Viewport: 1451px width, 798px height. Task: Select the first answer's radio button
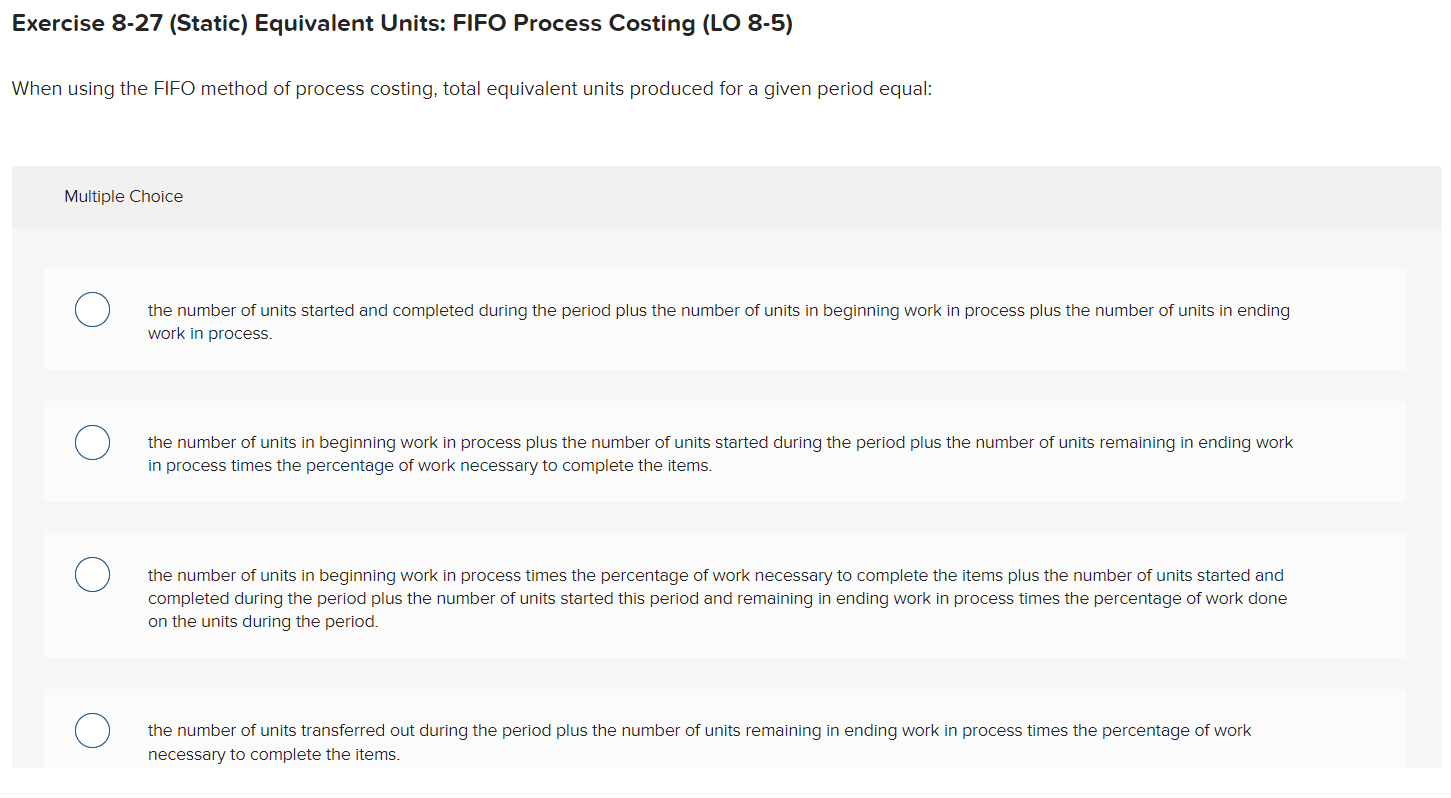(92, 309)
